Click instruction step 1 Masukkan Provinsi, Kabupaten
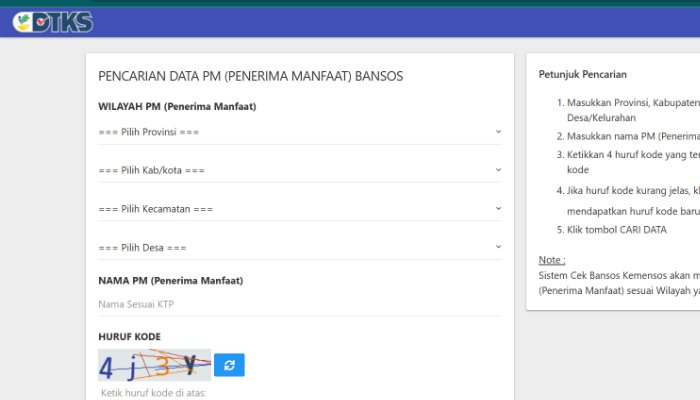This screenshot has width=700, height=400. point(628,110)
